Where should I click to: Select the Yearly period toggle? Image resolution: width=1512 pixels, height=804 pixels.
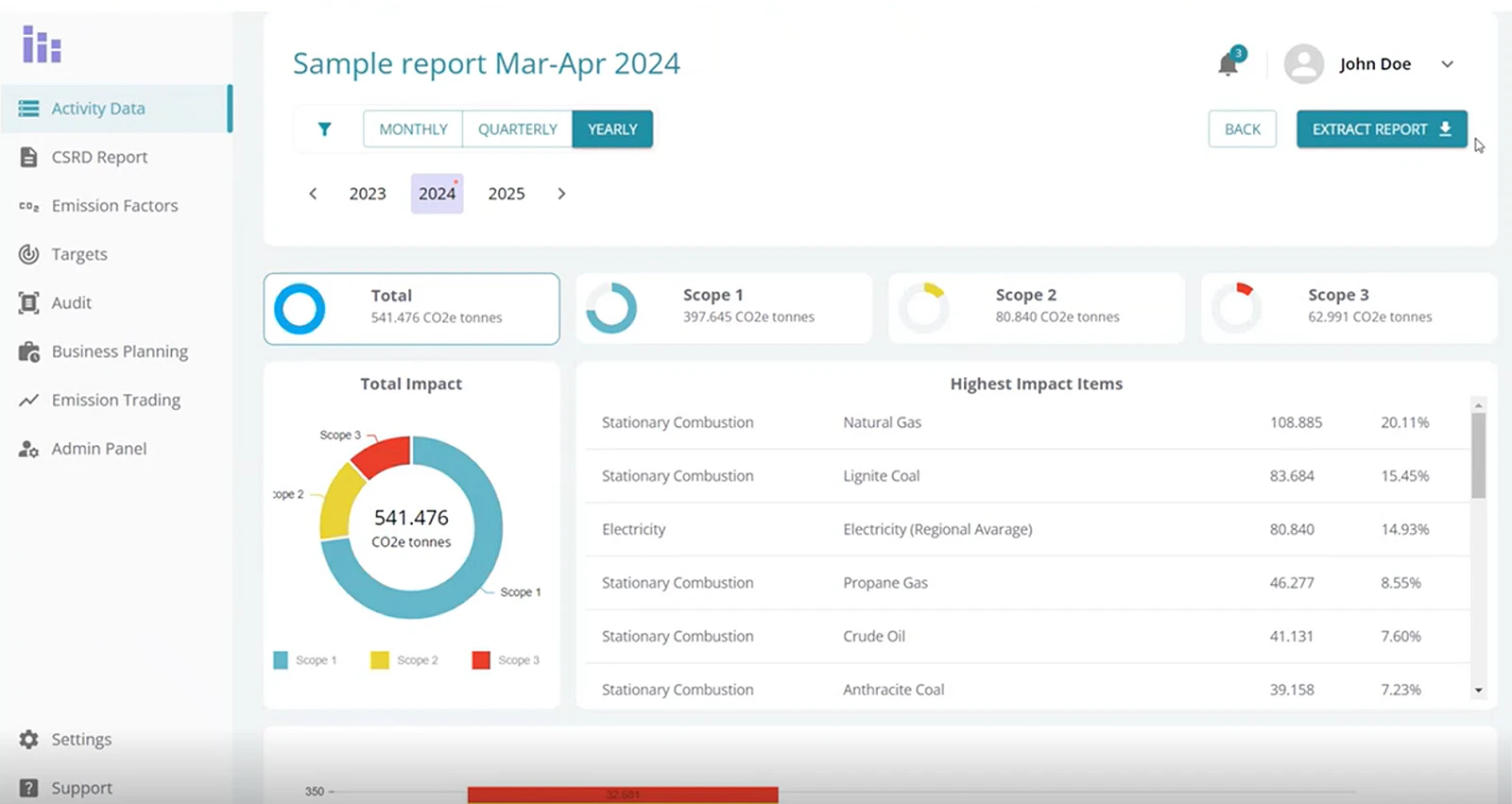tap(612, 129)
